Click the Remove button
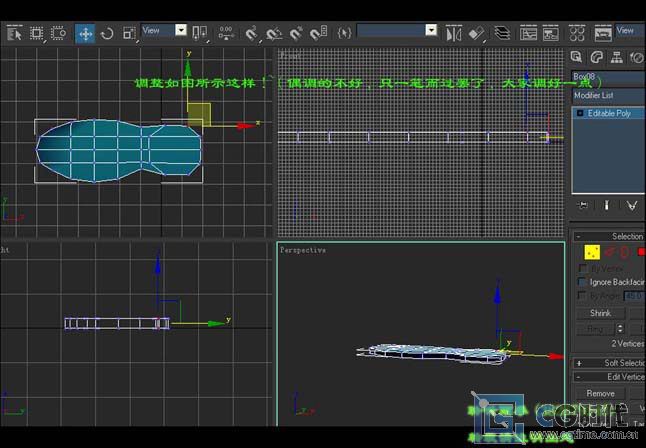 tap(600, 394)
